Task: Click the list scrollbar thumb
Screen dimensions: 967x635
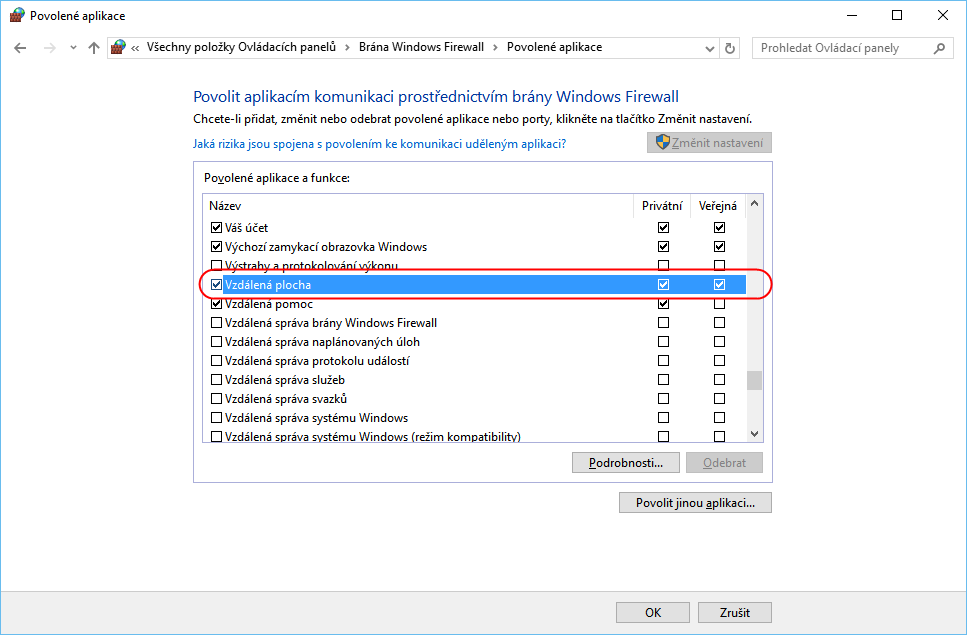Action: coord(754,380)
